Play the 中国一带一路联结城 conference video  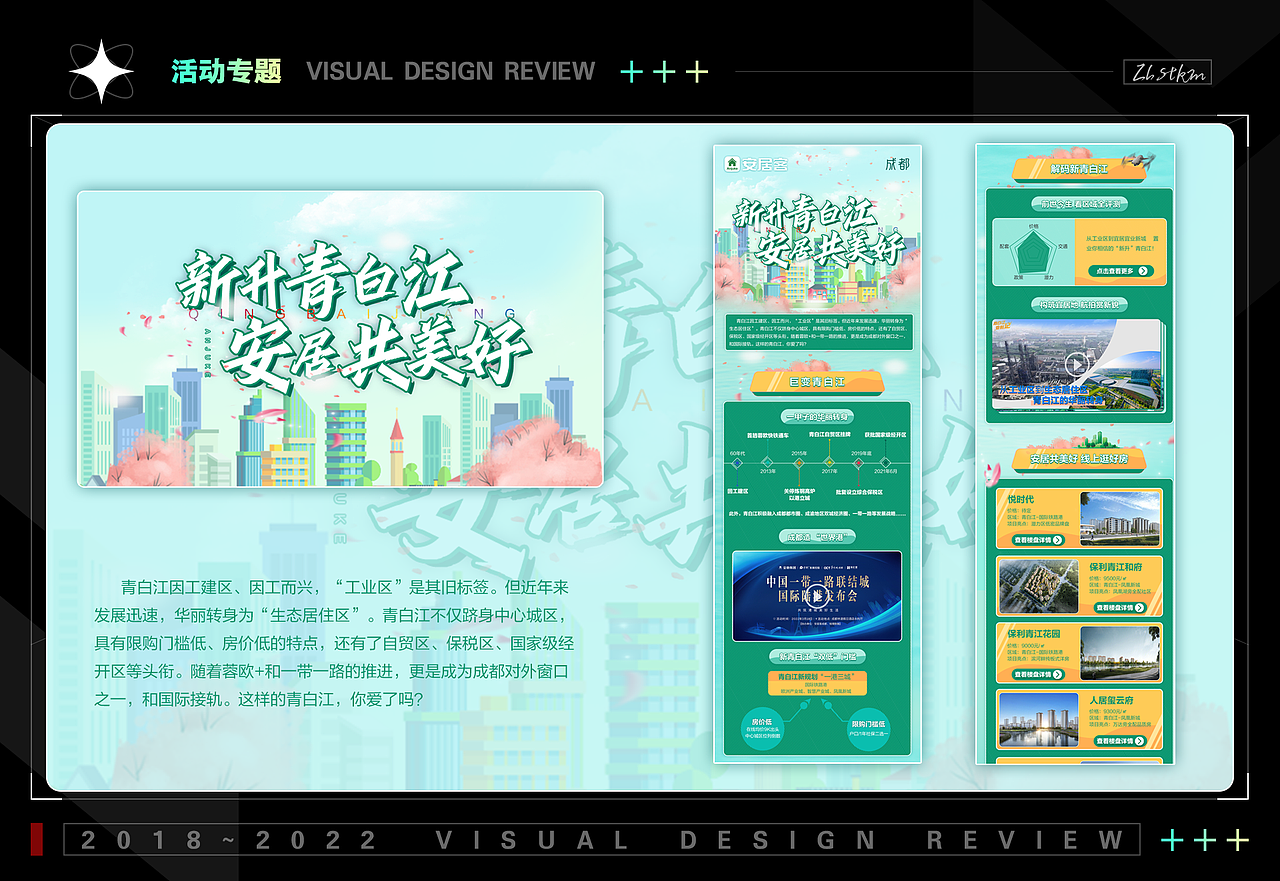tap(817, 596)
